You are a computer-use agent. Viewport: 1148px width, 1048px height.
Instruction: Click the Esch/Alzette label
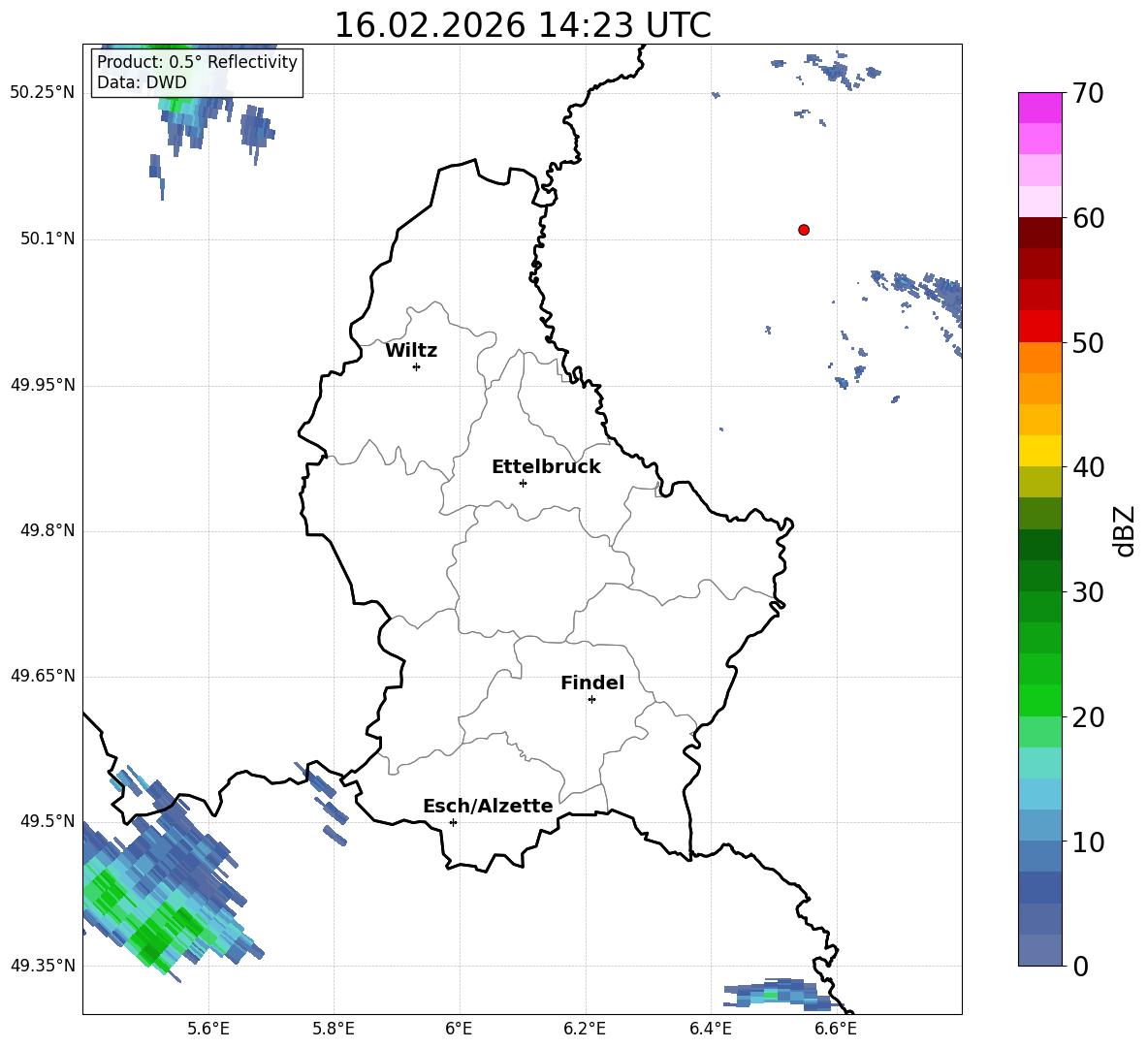(489, 806)
